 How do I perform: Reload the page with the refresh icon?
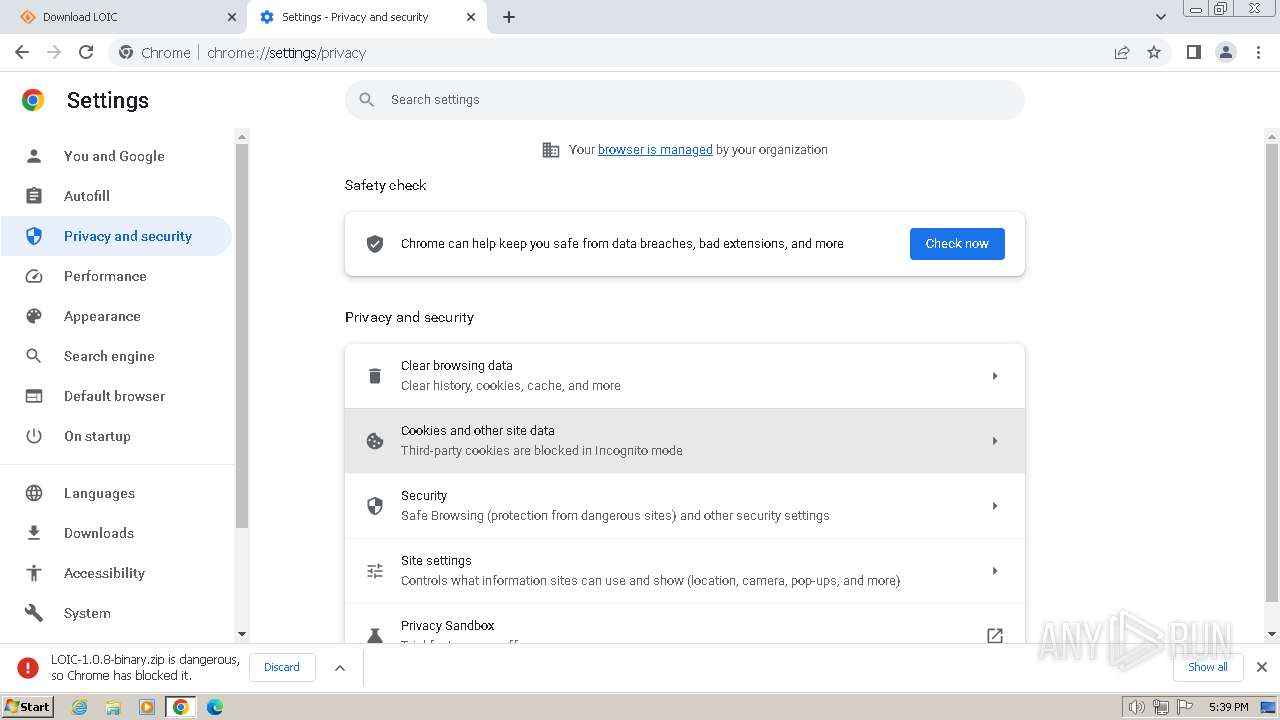(86, 52)
